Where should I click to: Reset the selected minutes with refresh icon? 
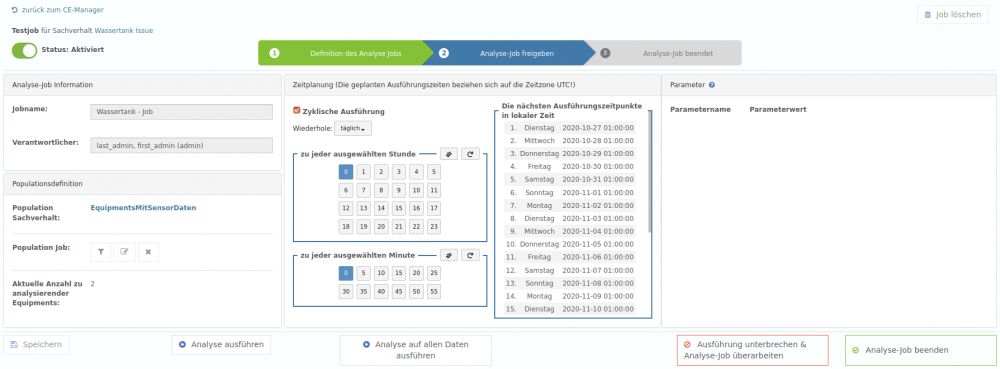point(470,255)
